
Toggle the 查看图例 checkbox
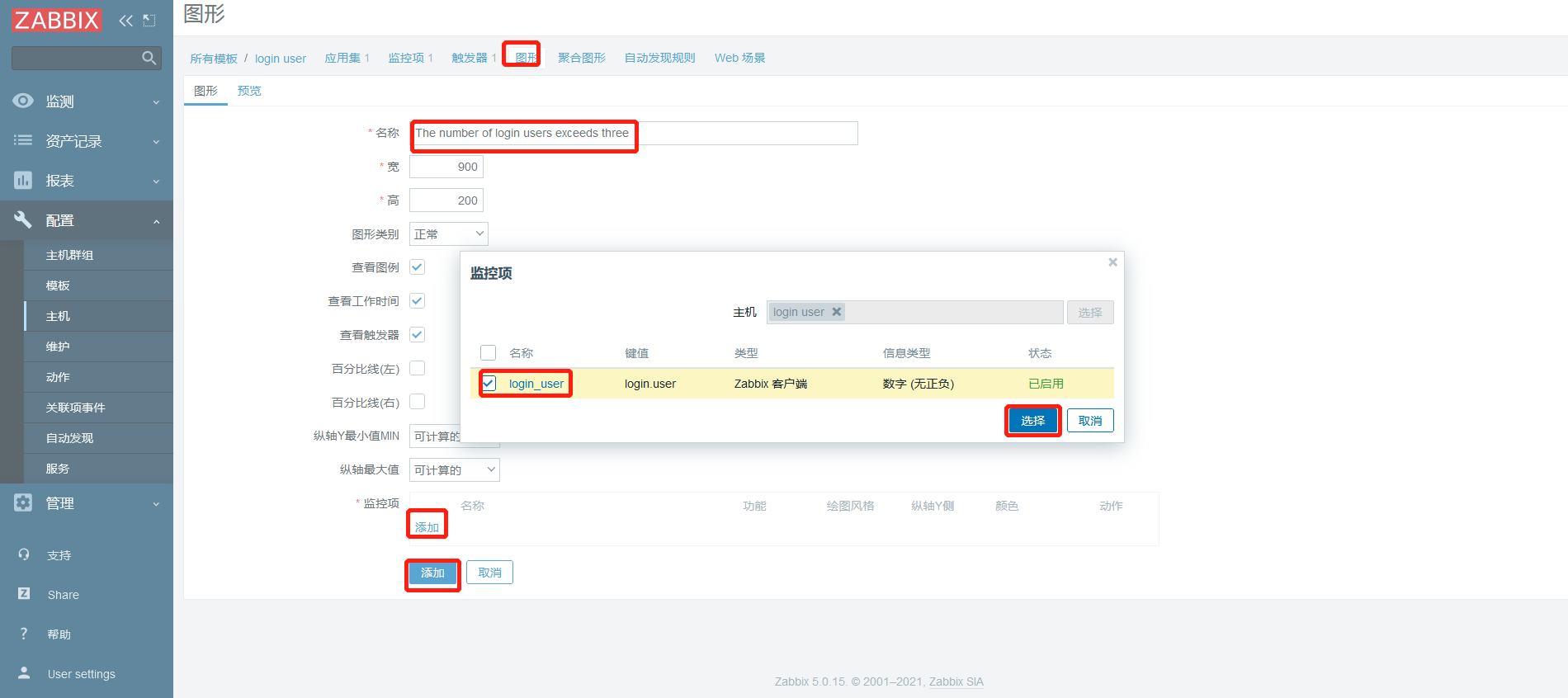point(418,267)
